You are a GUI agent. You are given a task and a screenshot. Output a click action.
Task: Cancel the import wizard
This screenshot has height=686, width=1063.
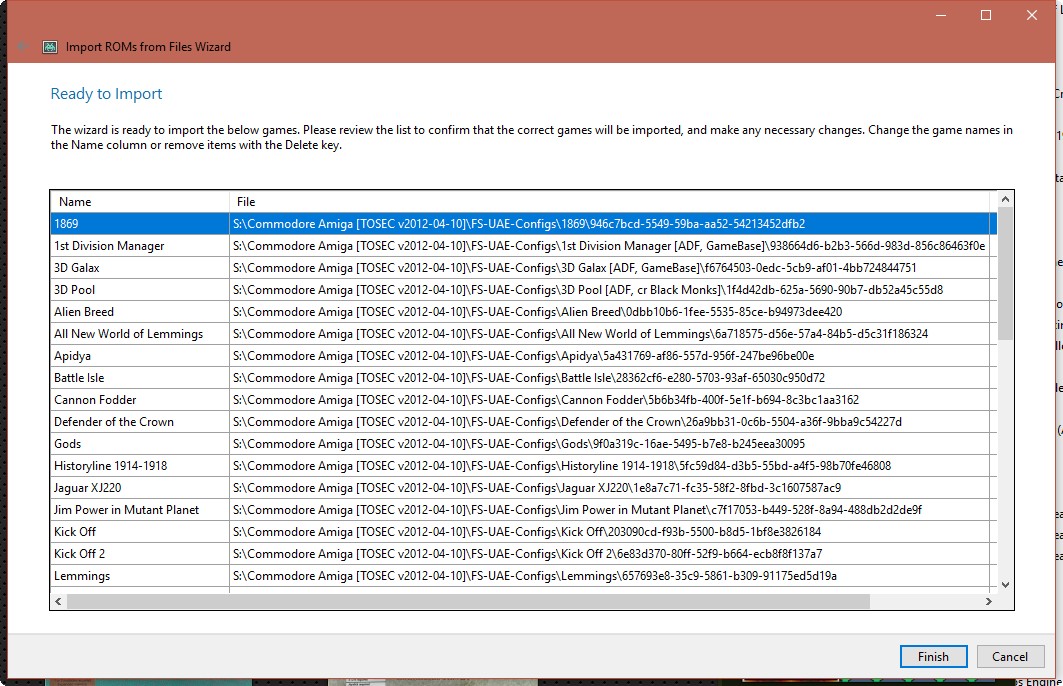click(x=1010, y=657)
